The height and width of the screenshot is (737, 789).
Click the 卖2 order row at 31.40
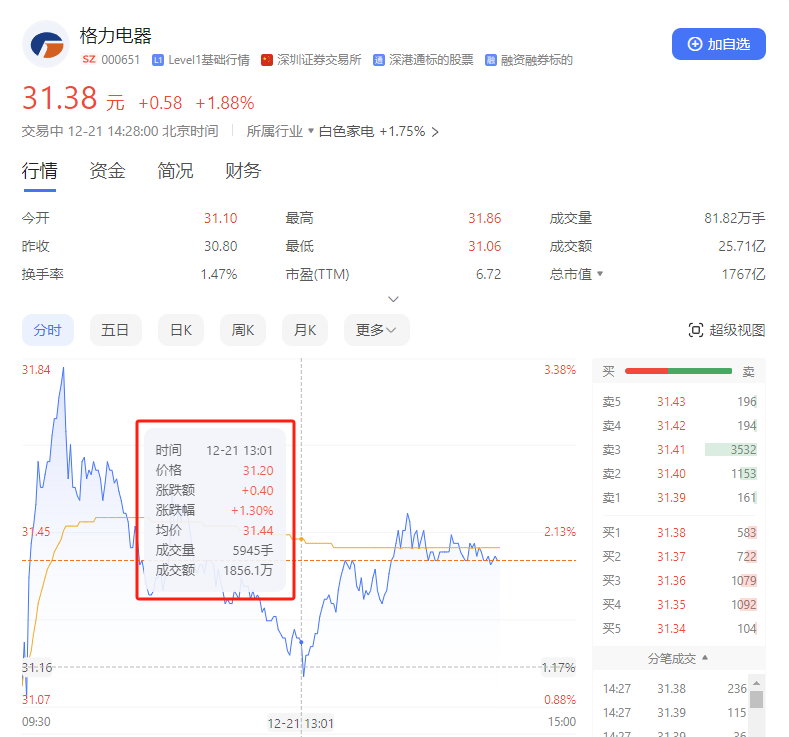679,473
